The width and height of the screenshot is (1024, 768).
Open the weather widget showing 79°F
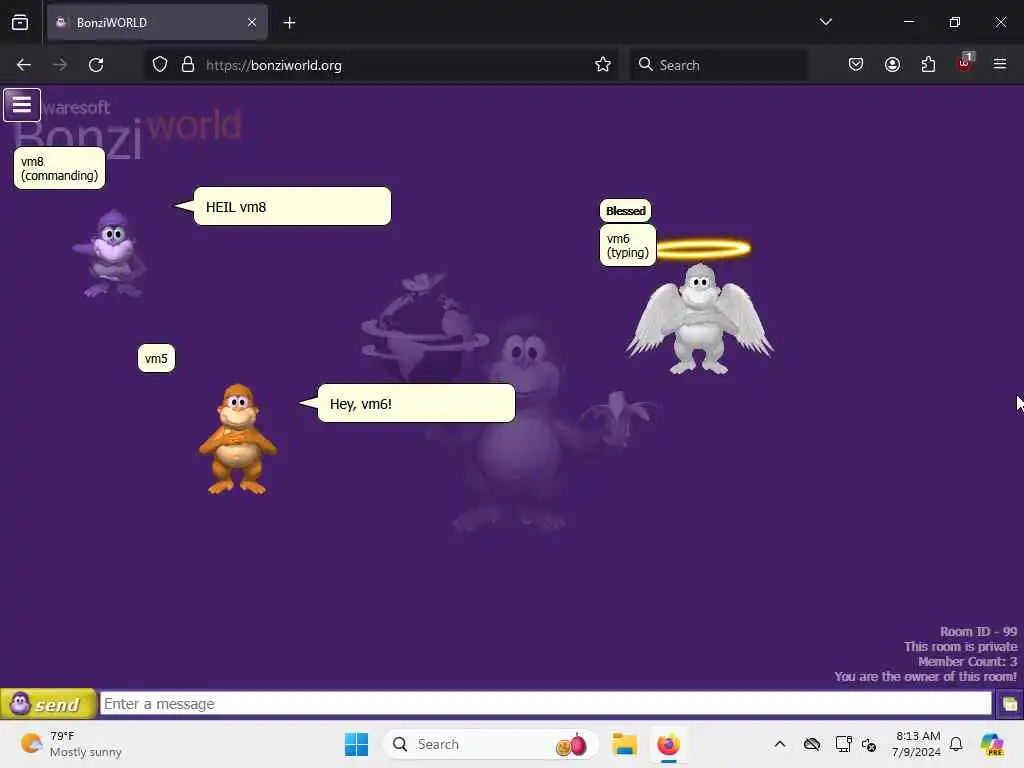click(x=71, y=744)
